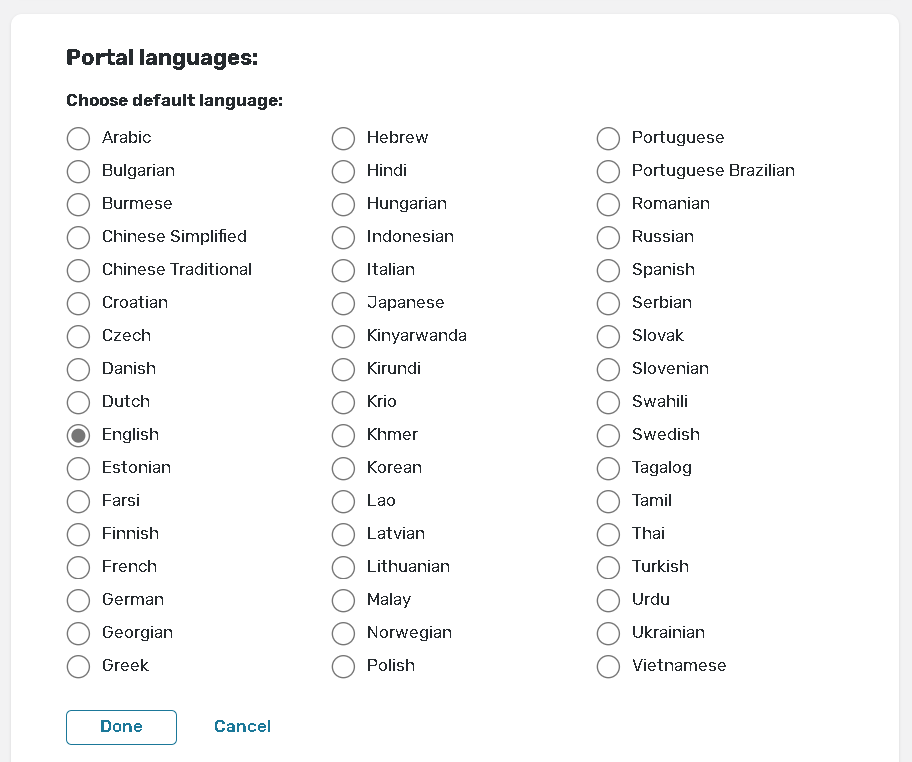Choose the Chinese Simplified radio option
This screenshot has width=912, height=762.
pyautogui.click(x=79, y=237)
